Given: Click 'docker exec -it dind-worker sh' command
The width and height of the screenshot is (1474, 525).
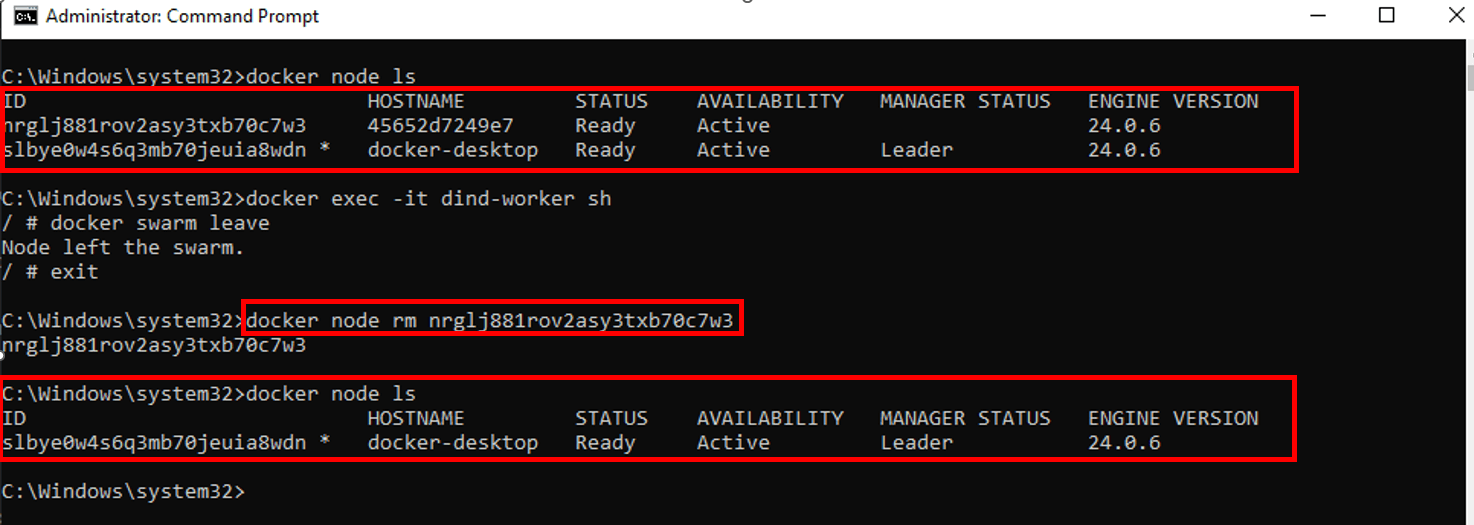Looking at the screenshot, I should (x=429, y=199).
